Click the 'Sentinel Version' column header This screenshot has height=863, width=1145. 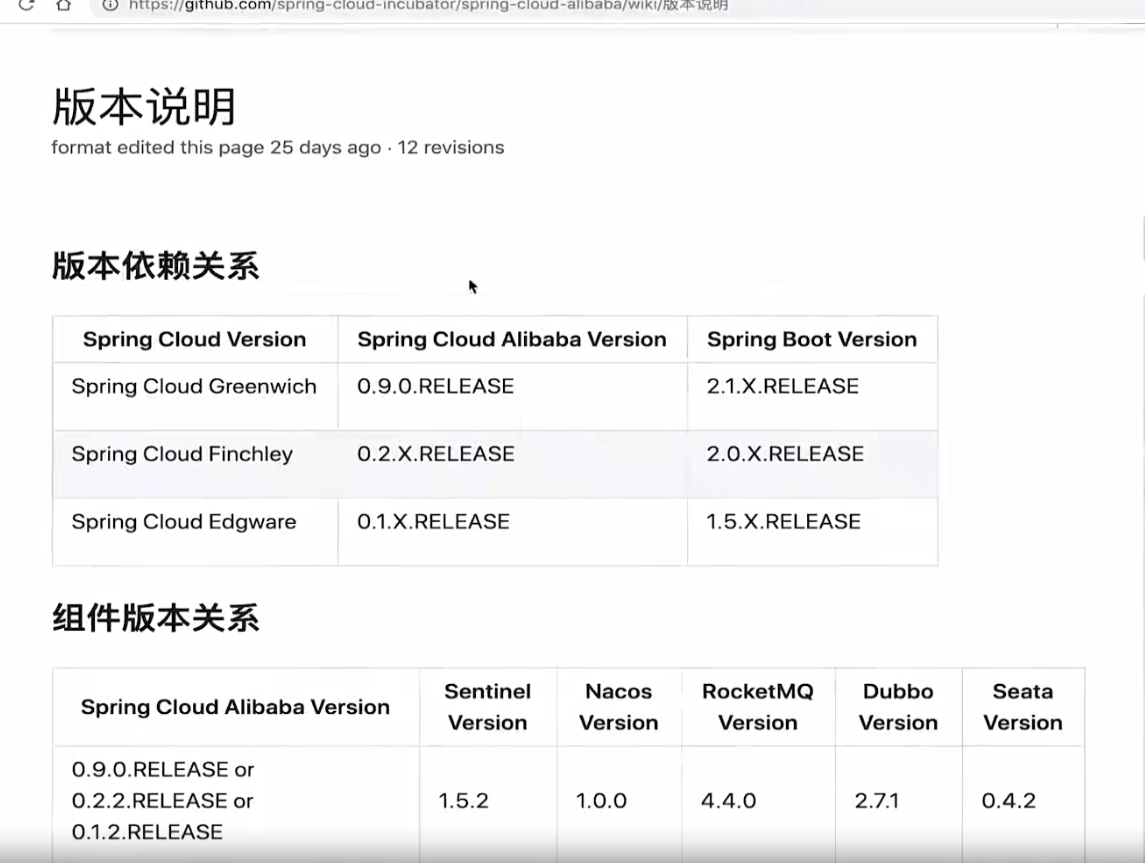488,707
